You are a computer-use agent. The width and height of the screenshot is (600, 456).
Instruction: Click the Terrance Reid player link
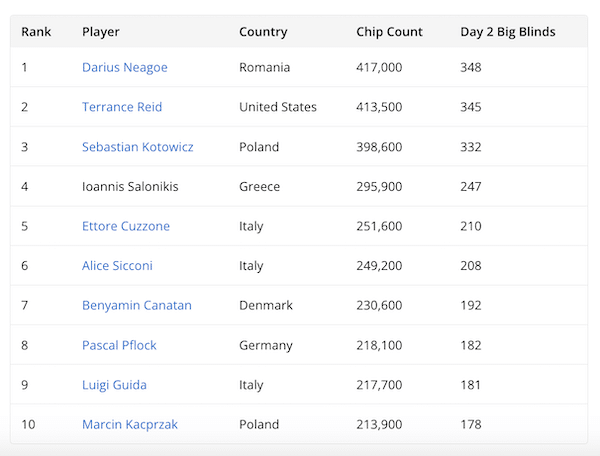pyautogui.click(x=121, y=107)
